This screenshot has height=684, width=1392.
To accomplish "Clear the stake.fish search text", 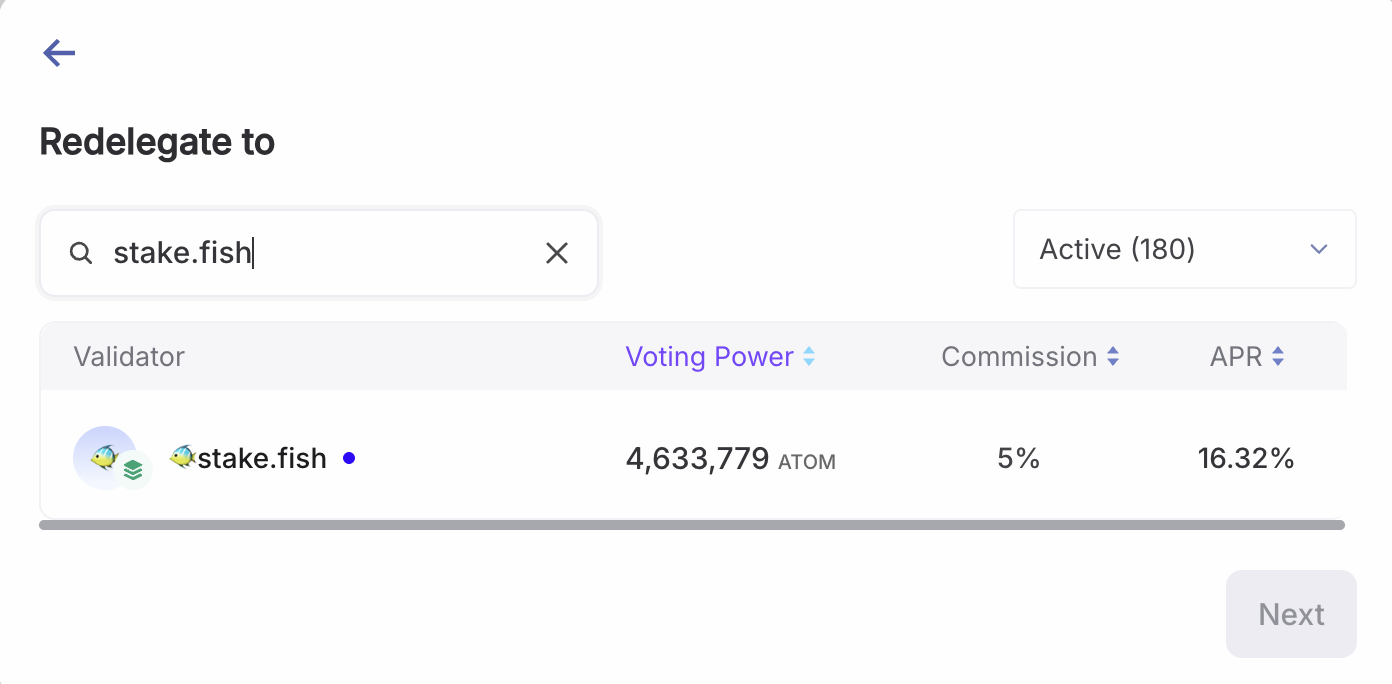I will 557,253.
